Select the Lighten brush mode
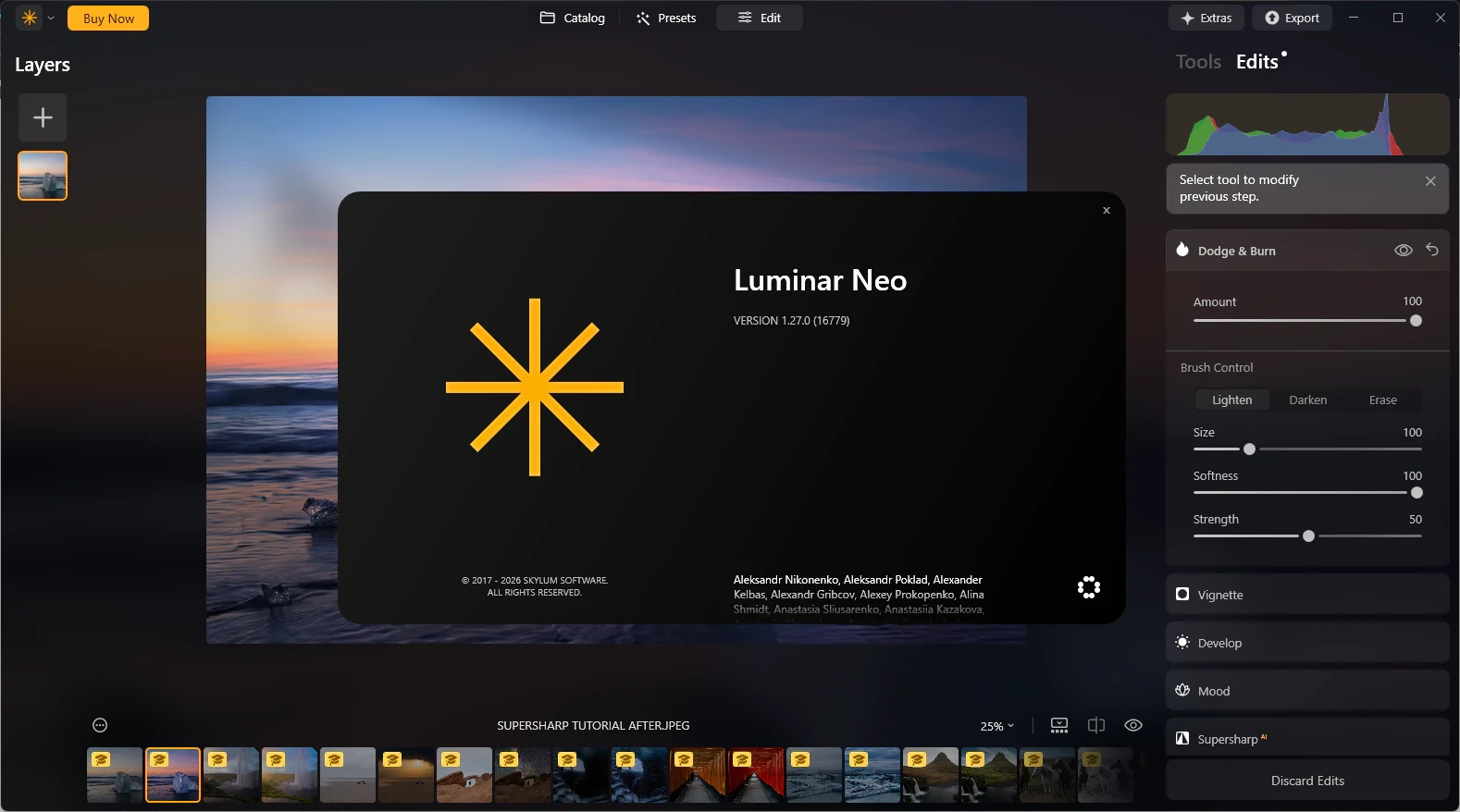Image resolution: width=1460 pixels, height=812 pixels. [1232, 400]
